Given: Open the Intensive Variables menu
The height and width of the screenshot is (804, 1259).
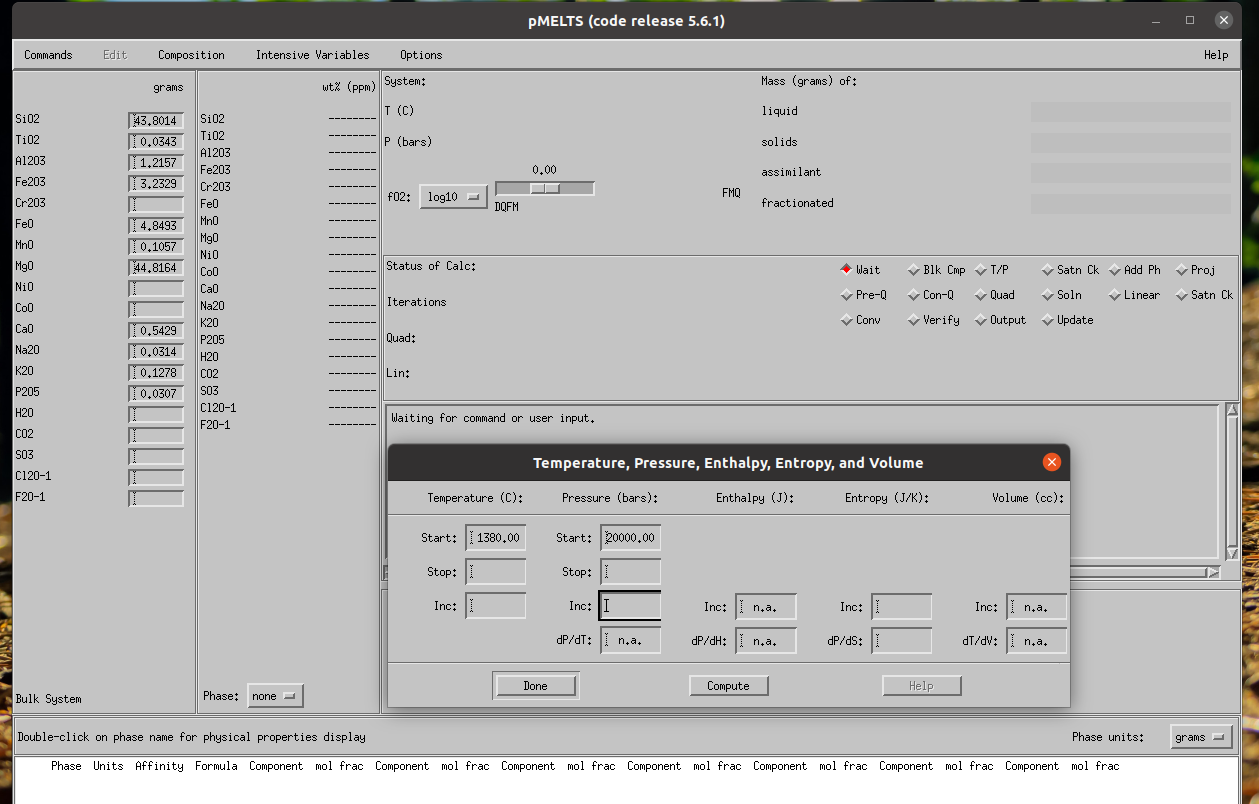Looking at the screenshot, I should pos(312,55).
